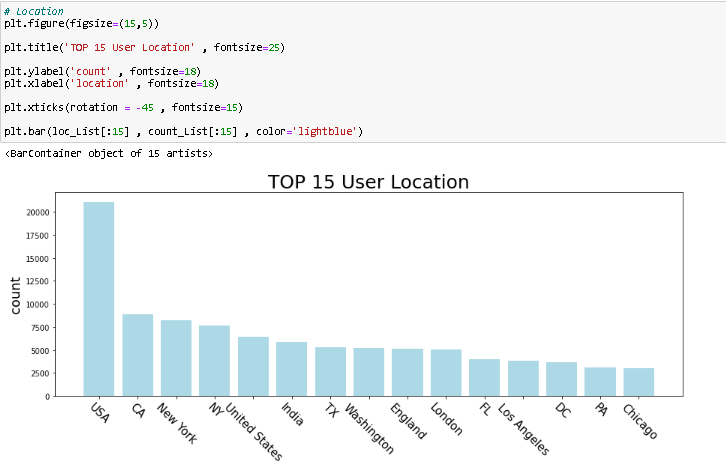Click the plt.title code line
726x465 pixels.
pos(144,47)
